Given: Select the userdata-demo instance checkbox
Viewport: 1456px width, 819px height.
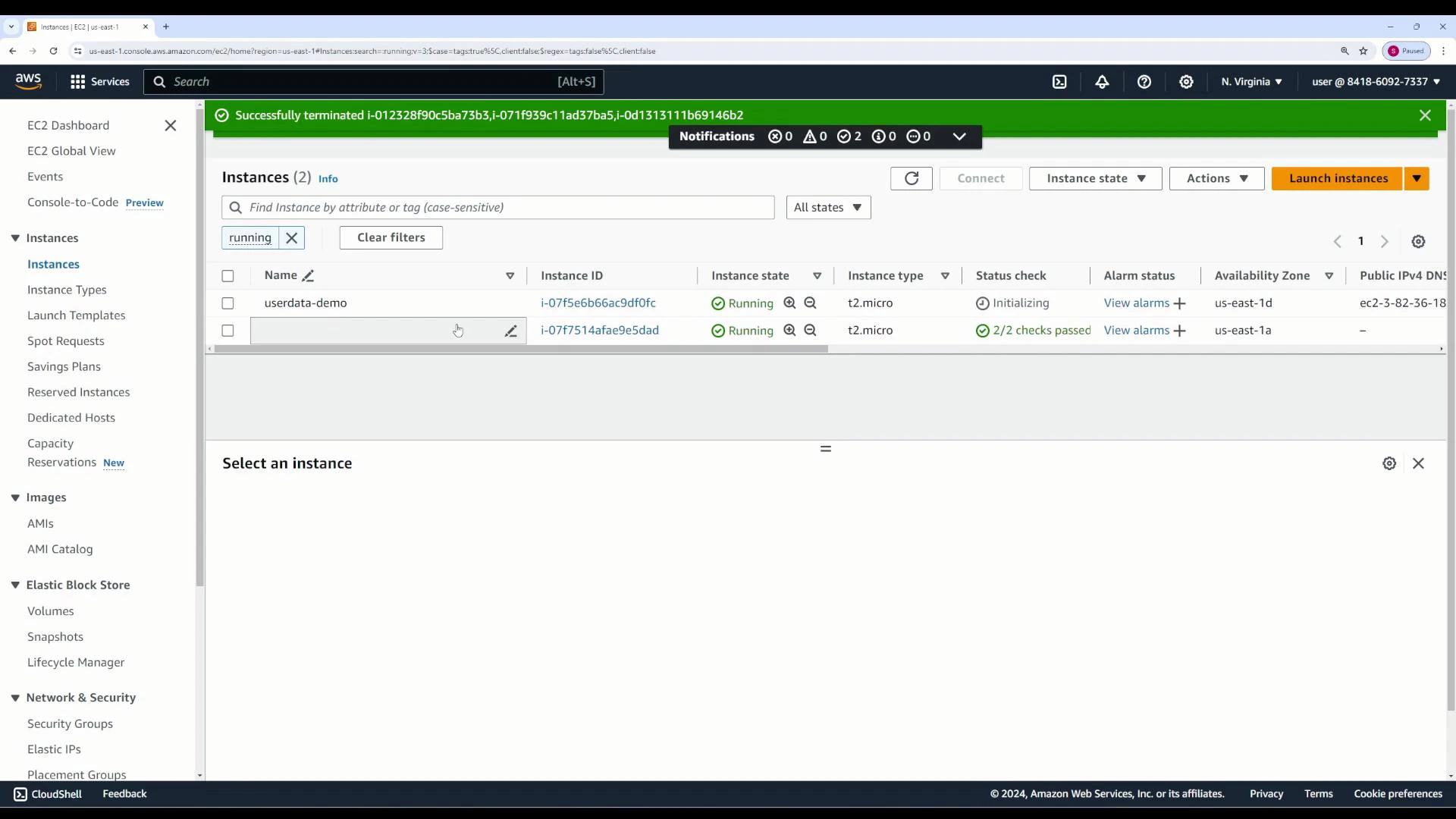Looking at the screenshot, I should tap(227, 303).
